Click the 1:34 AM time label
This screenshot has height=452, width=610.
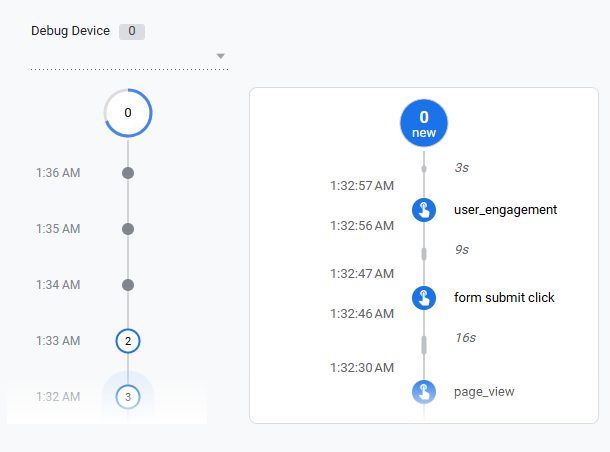click(x=58, y=285)
